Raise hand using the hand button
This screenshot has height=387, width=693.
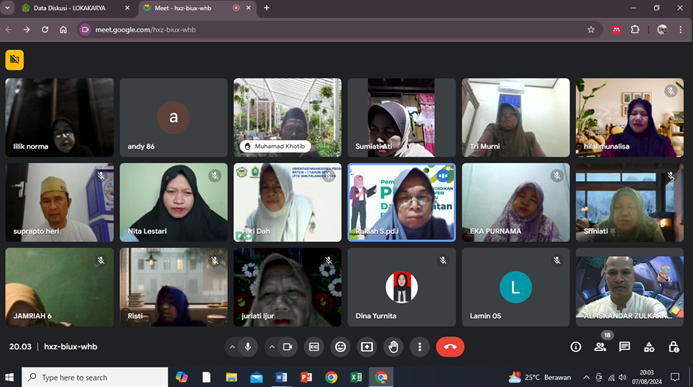pos(393,347)
